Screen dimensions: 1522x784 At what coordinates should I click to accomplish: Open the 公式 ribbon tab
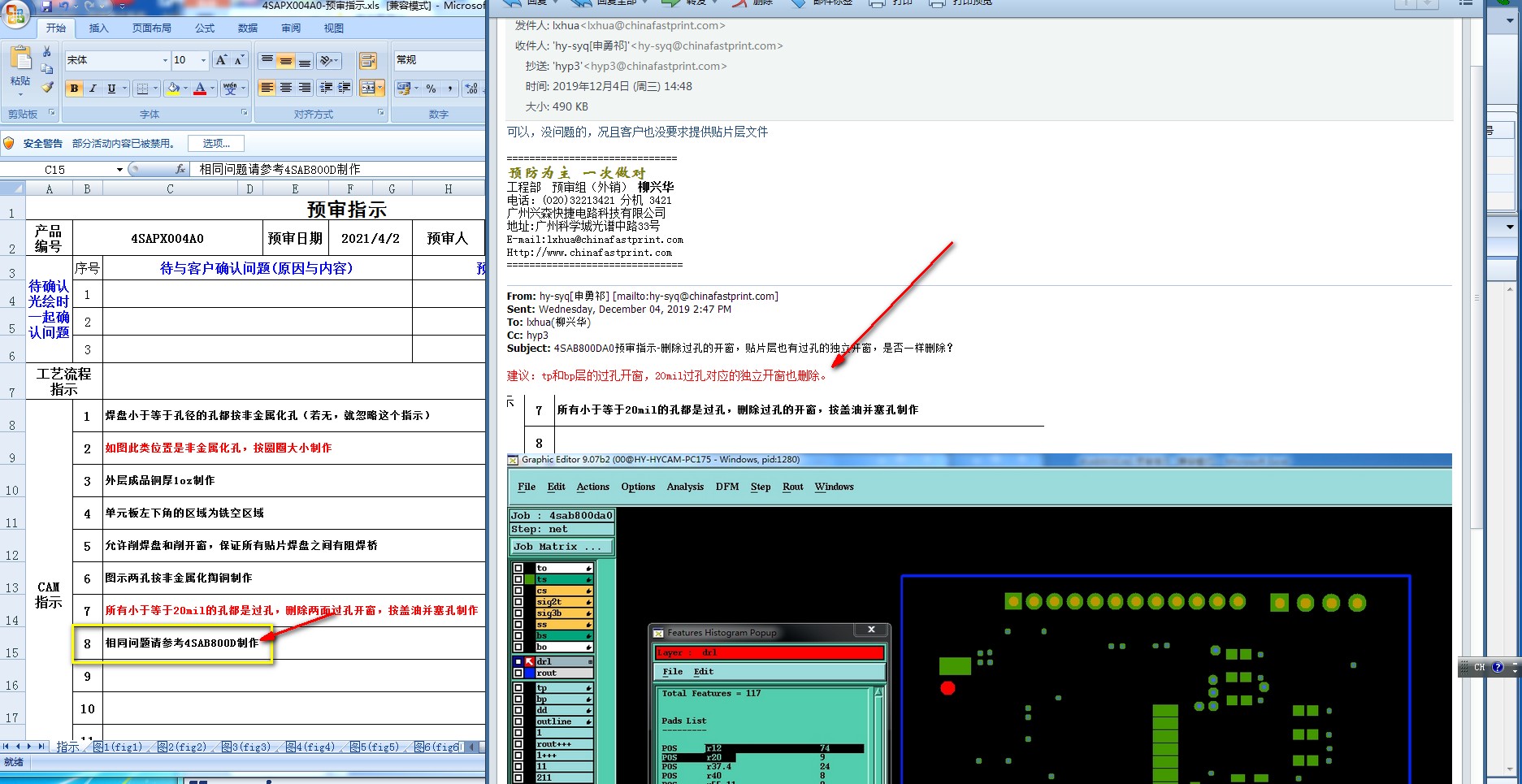click(x=205, y=28)
